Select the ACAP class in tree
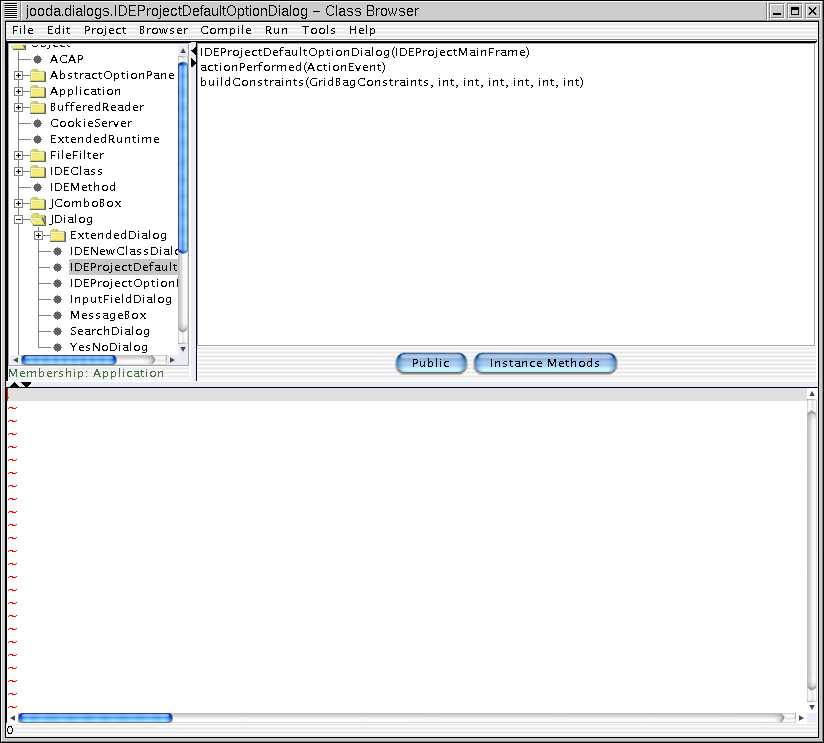Image resolution: width=824 pixels, height=743 pixels. click(67, 59)
